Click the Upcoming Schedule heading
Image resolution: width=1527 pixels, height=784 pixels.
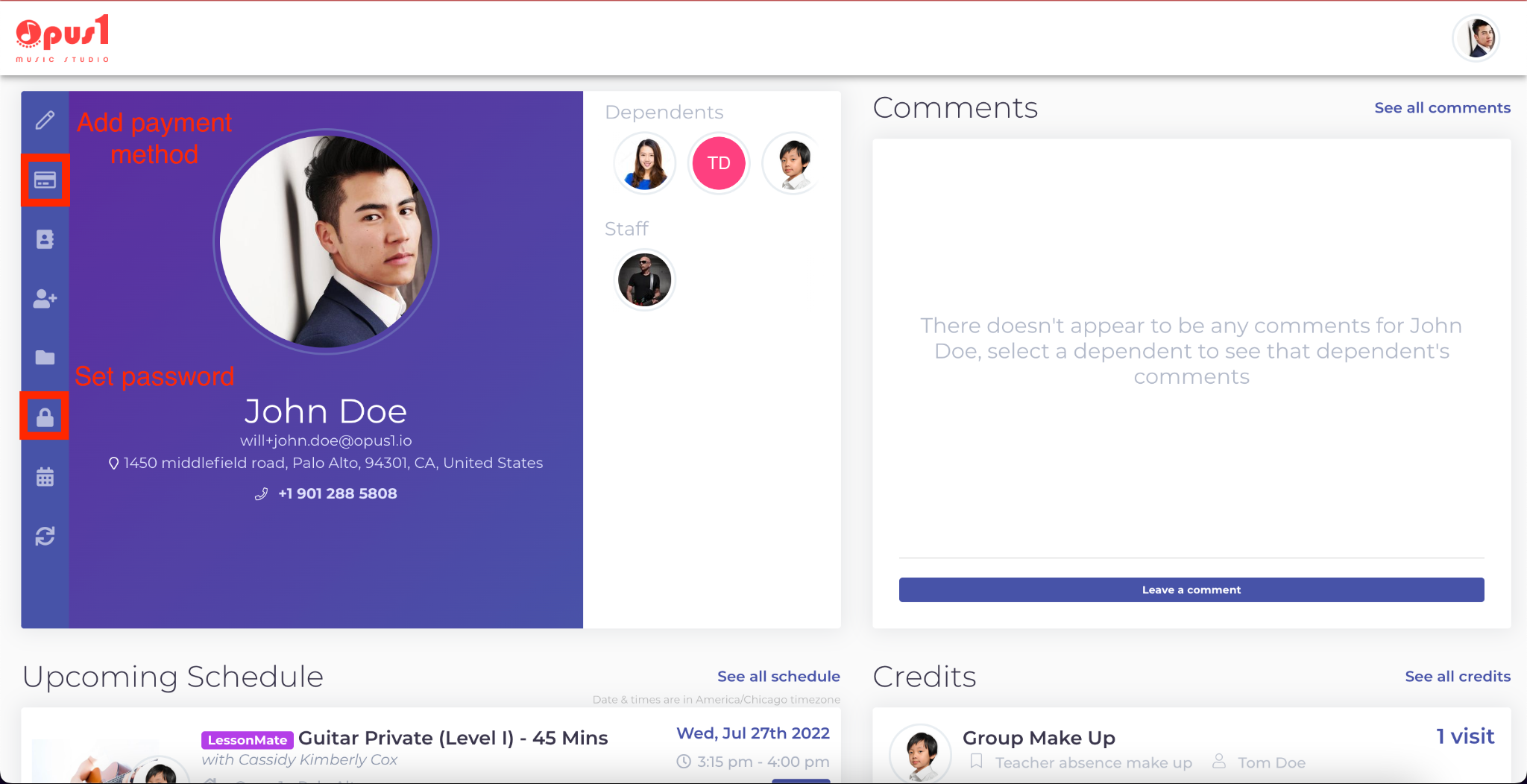coord(173,677)
